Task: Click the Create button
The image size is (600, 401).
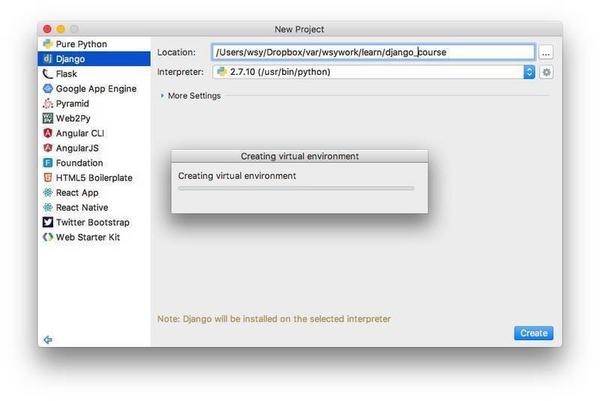Action: point(533,333)
